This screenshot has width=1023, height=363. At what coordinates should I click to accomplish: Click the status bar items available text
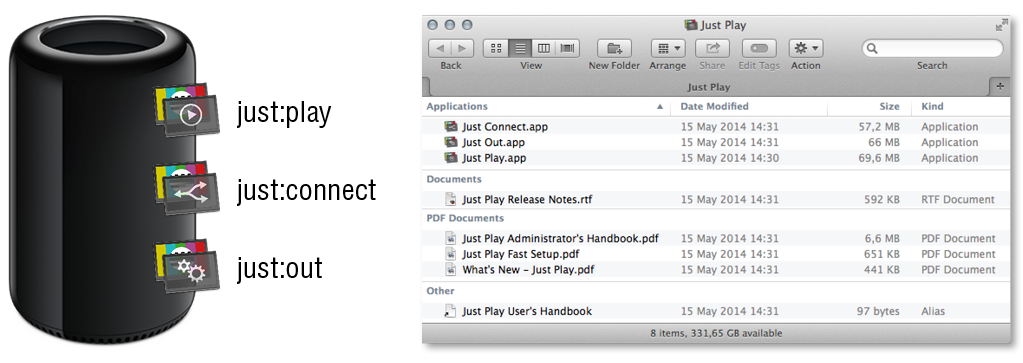click(716, 333)
